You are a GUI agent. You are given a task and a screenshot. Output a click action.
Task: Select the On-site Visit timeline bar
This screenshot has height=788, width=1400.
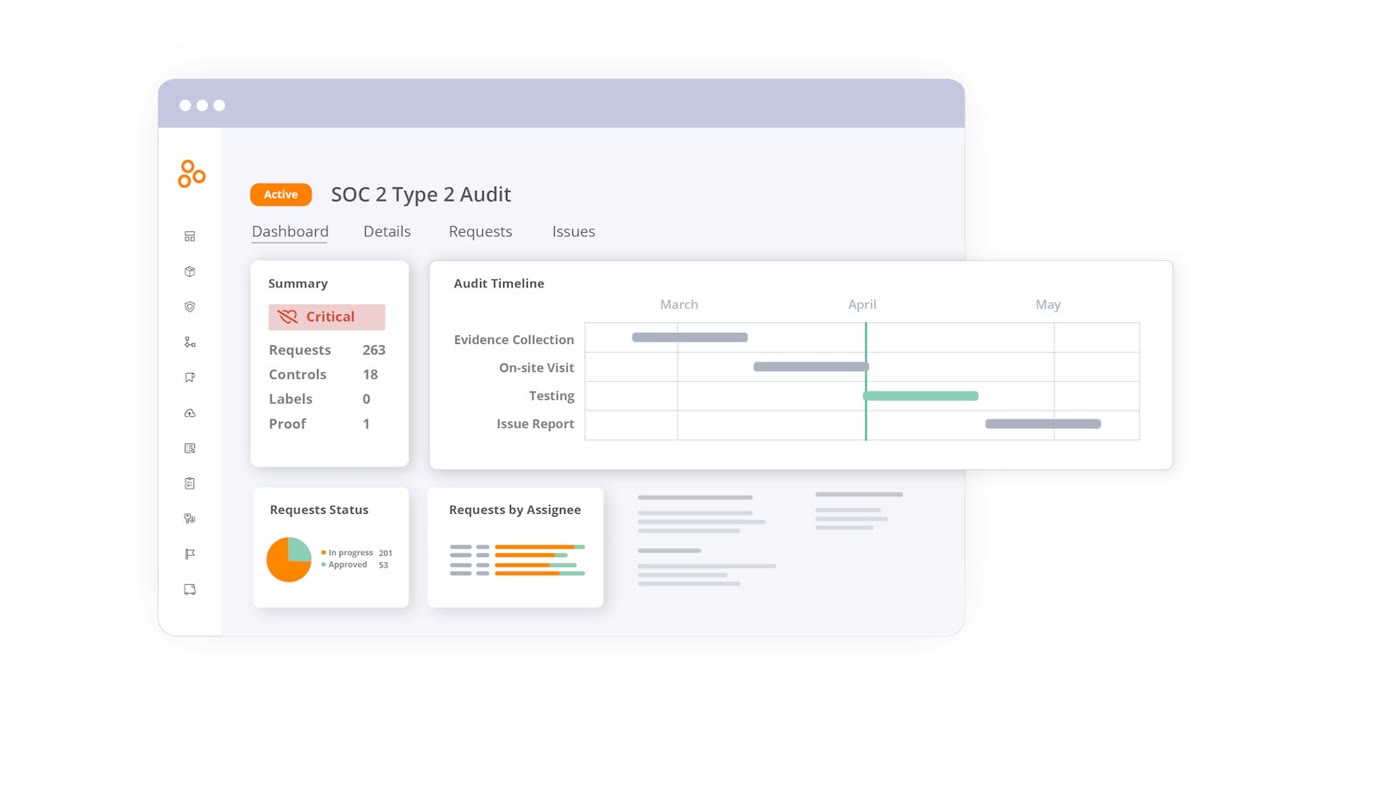click(x=811, y=367)
